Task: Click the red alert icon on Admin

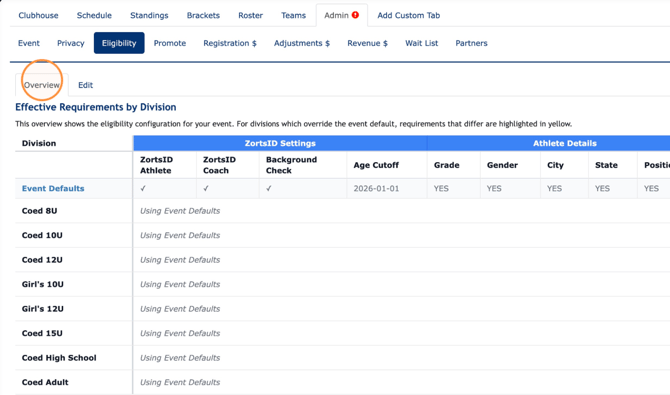Action: (355, 15)
